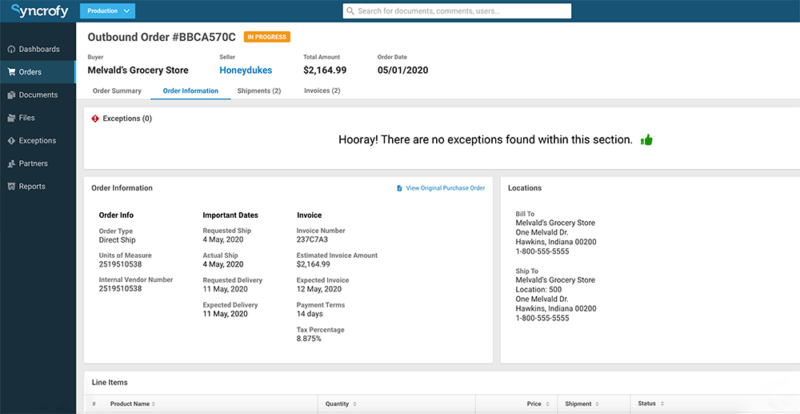Sort by Price column arrow
The width and height of the screenshot is (800, 414).
click(547, 404)
